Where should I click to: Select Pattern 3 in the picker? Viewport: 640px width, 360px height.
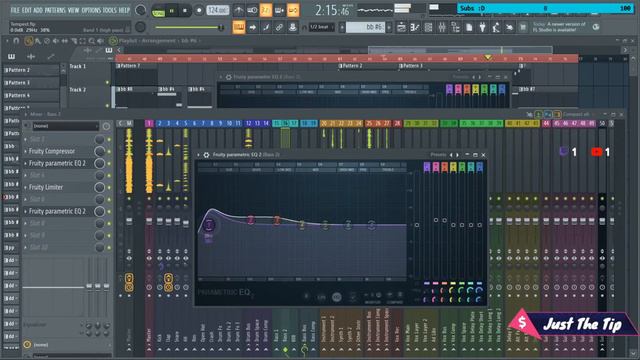[x=31, y=83]
